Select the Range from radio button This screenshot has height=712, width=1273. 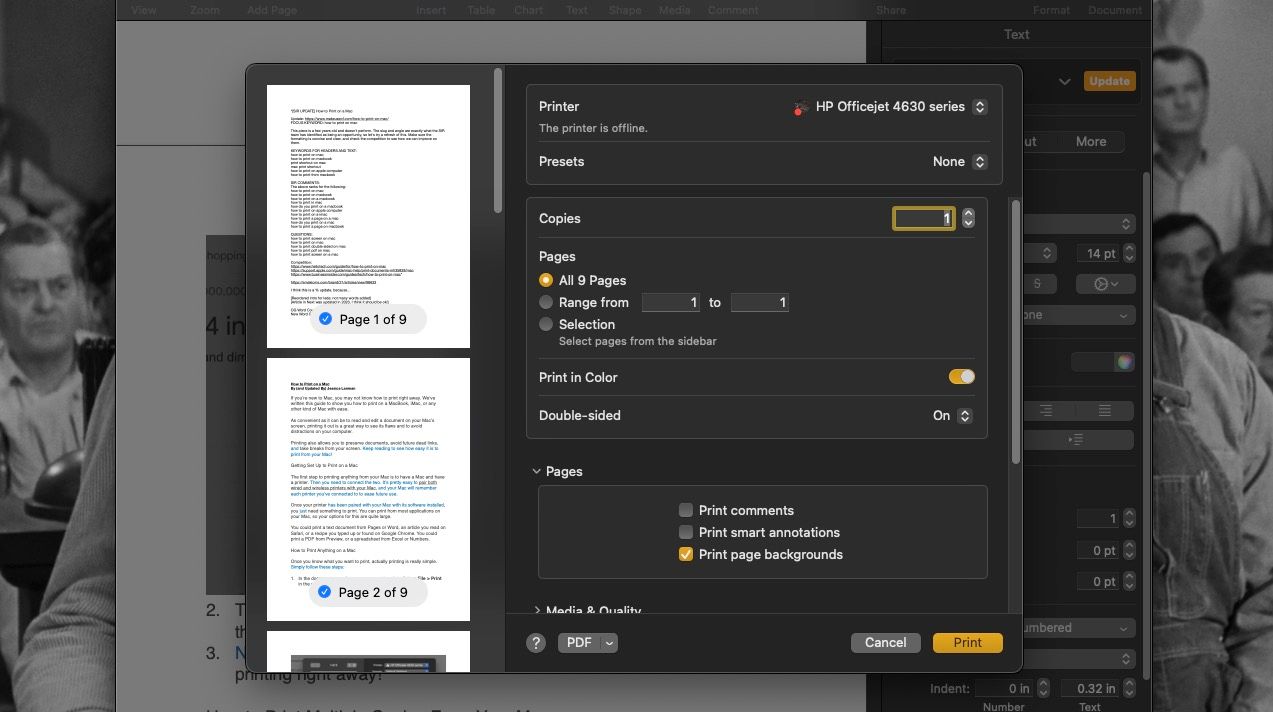[x=546, y=302]
